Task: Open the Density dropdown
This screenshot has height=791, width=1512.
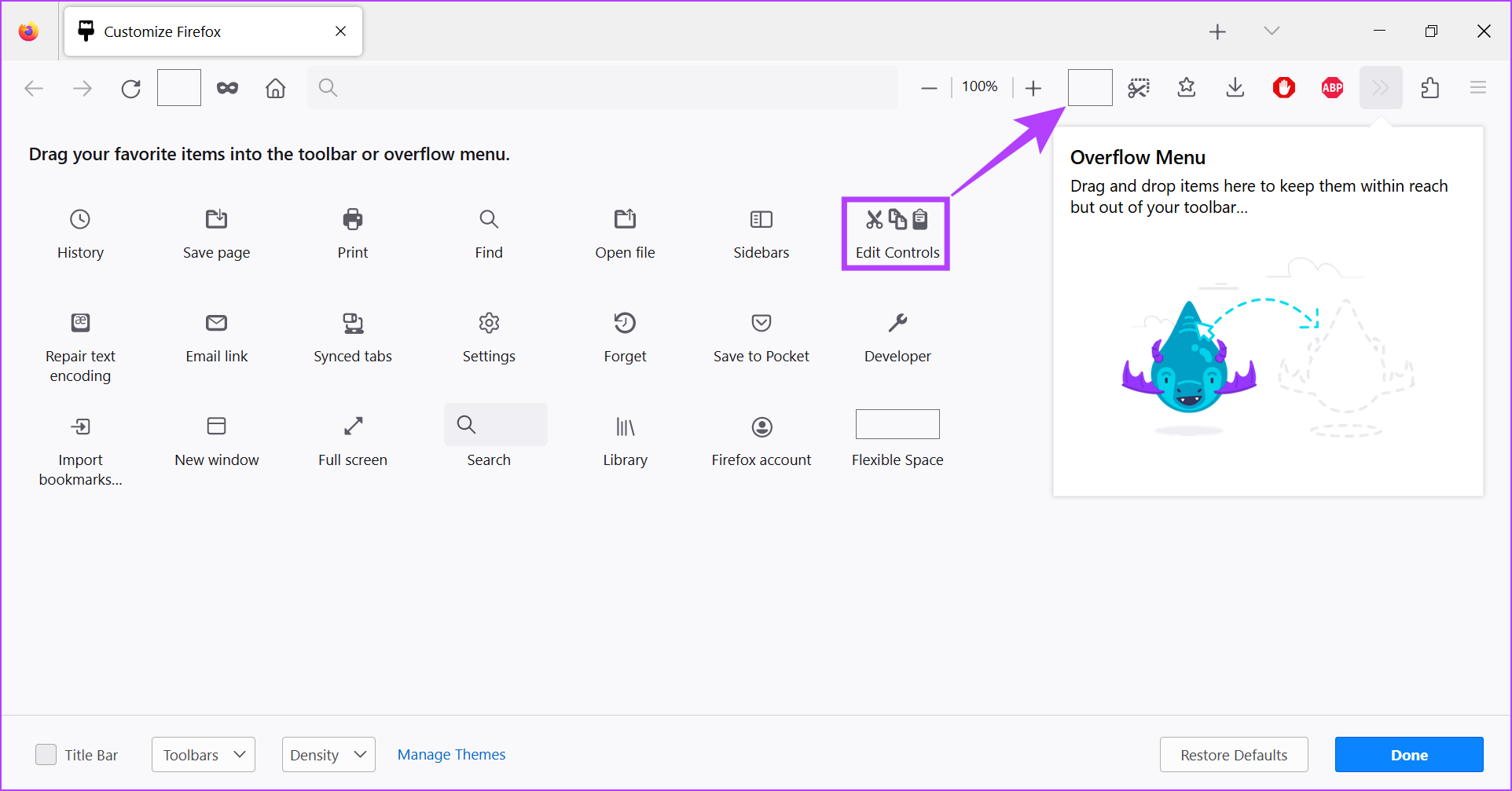Action: point(328,755)
